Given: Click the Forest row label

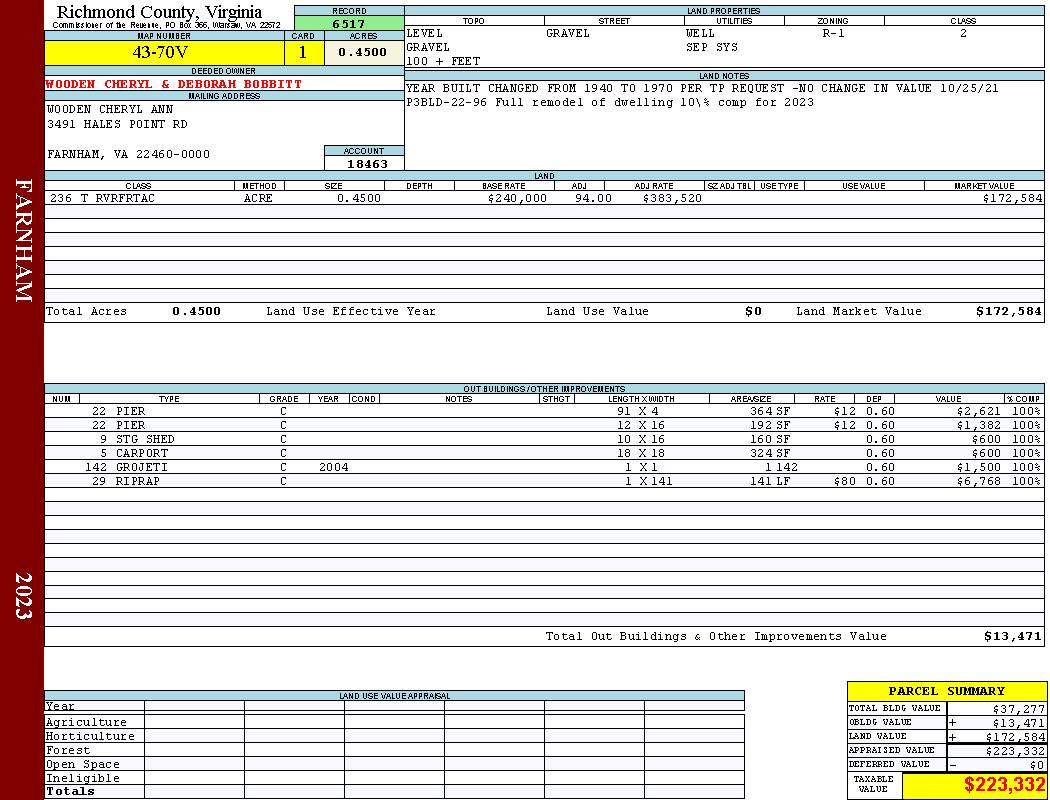Looking at the screenshot, I should tap(68, 750).
